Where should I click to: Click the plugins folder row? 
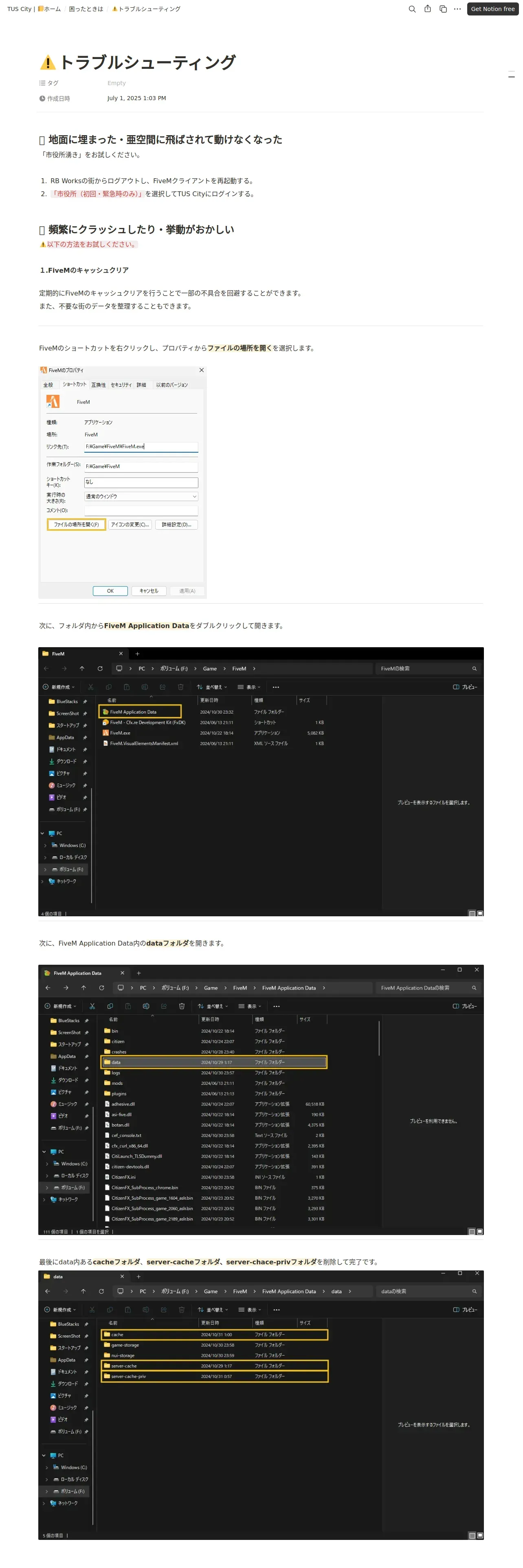(214, 1093)
